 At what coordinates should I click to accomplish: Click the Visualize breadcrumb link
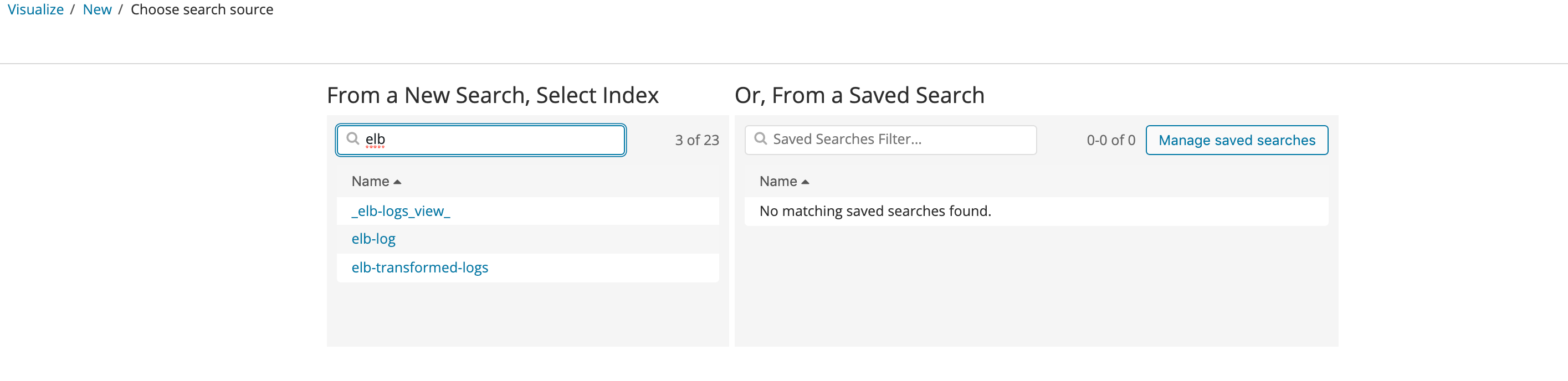[x=35, y=10]
